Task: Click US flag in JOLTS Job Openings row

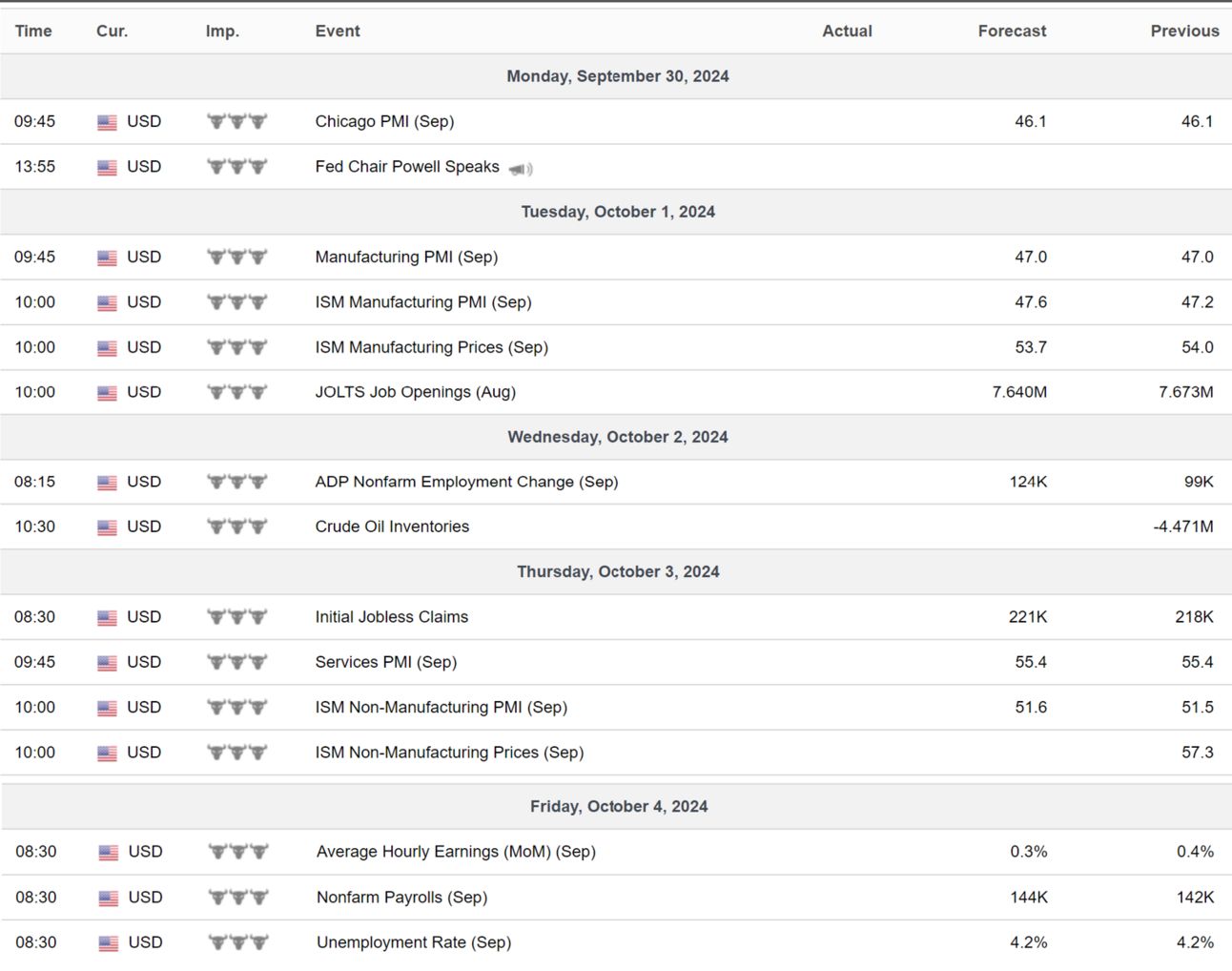Action: point(107,393)
